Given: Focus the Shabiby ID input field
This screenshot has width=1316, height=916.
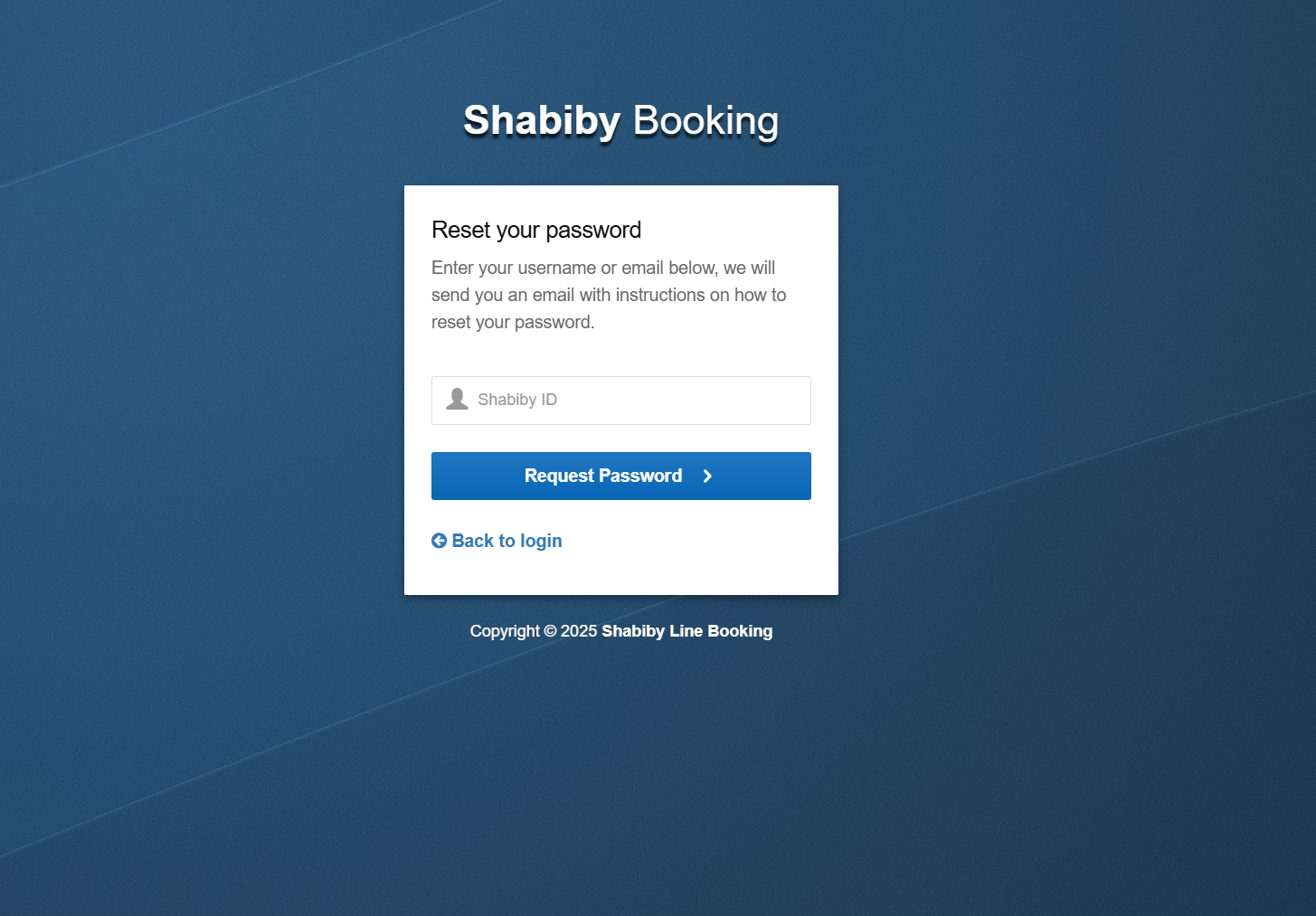Looking at the screenshot, I should [x=633, y=401].
